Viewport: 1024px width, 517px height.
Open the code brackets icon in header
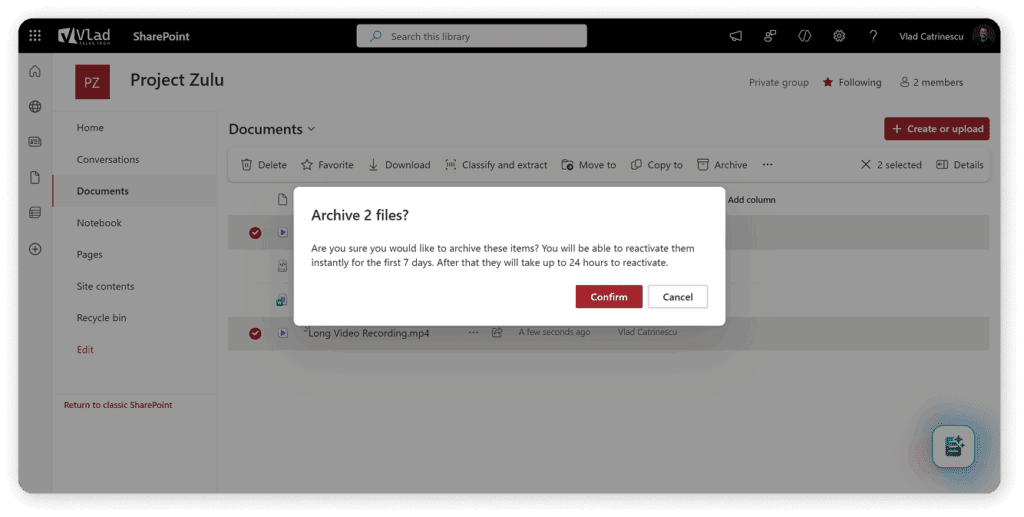(805, 37)
